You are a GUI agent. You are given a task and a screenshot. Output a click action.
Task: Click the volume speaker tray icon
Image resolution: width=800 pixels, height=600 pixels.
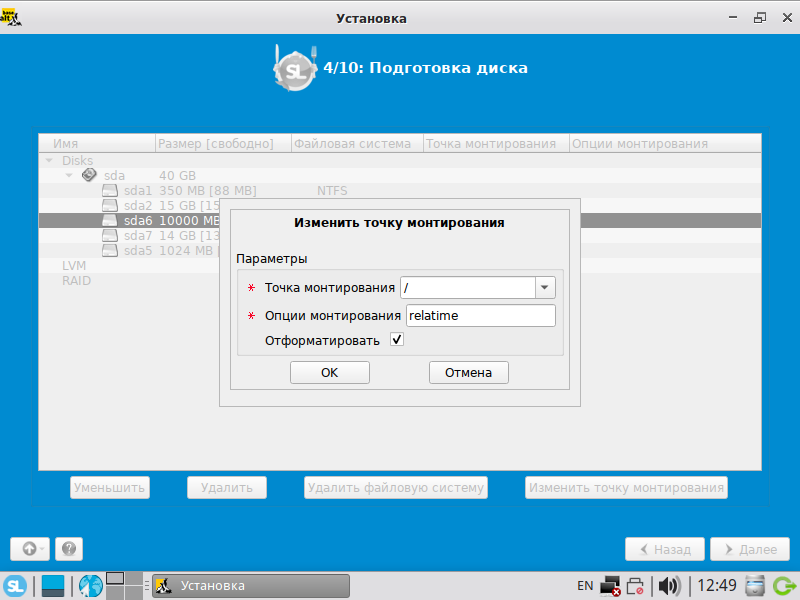pyautogui.click(x=669, y=586)
